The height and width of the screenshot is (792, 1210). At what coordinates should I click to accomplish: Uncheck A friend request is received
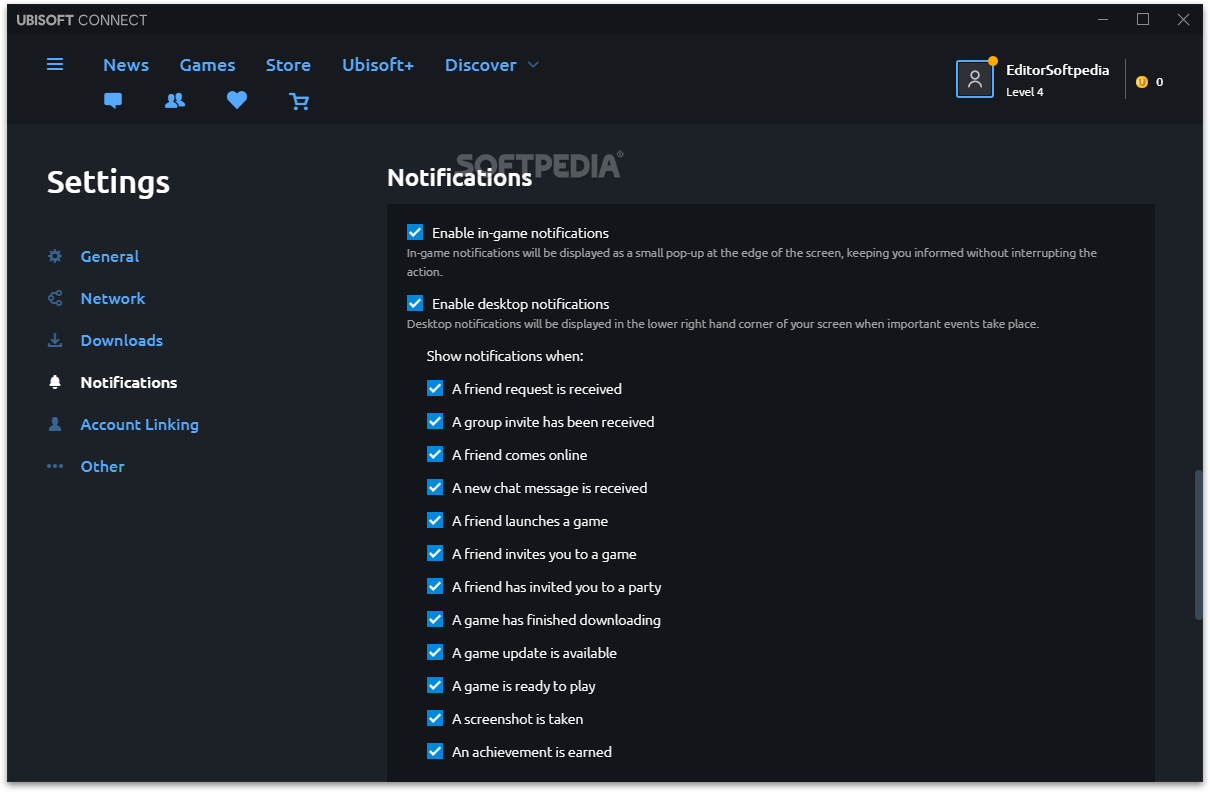(435, 388)
